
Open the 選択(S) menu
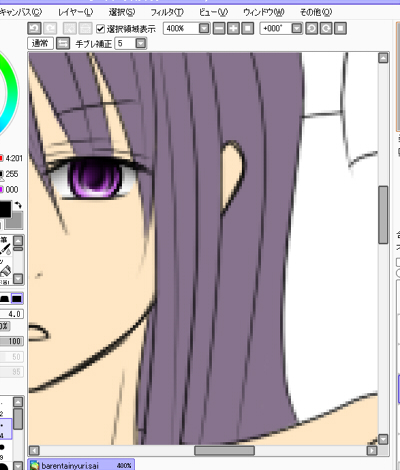point(122,12)
